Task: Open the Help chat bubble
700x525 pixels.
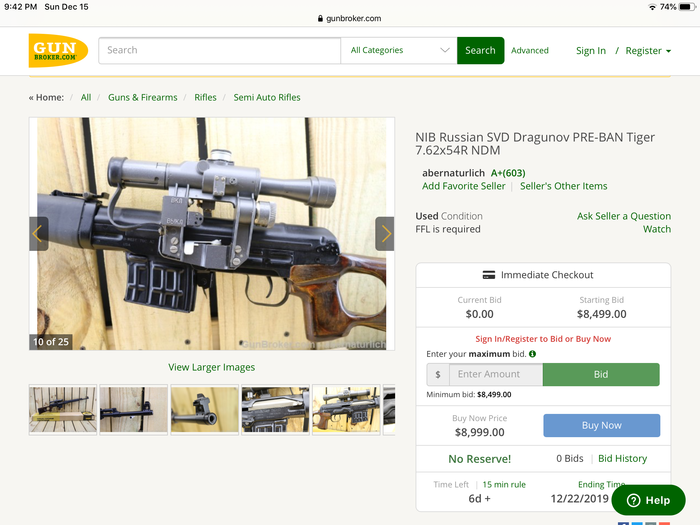Action: (x=648, y=500)
